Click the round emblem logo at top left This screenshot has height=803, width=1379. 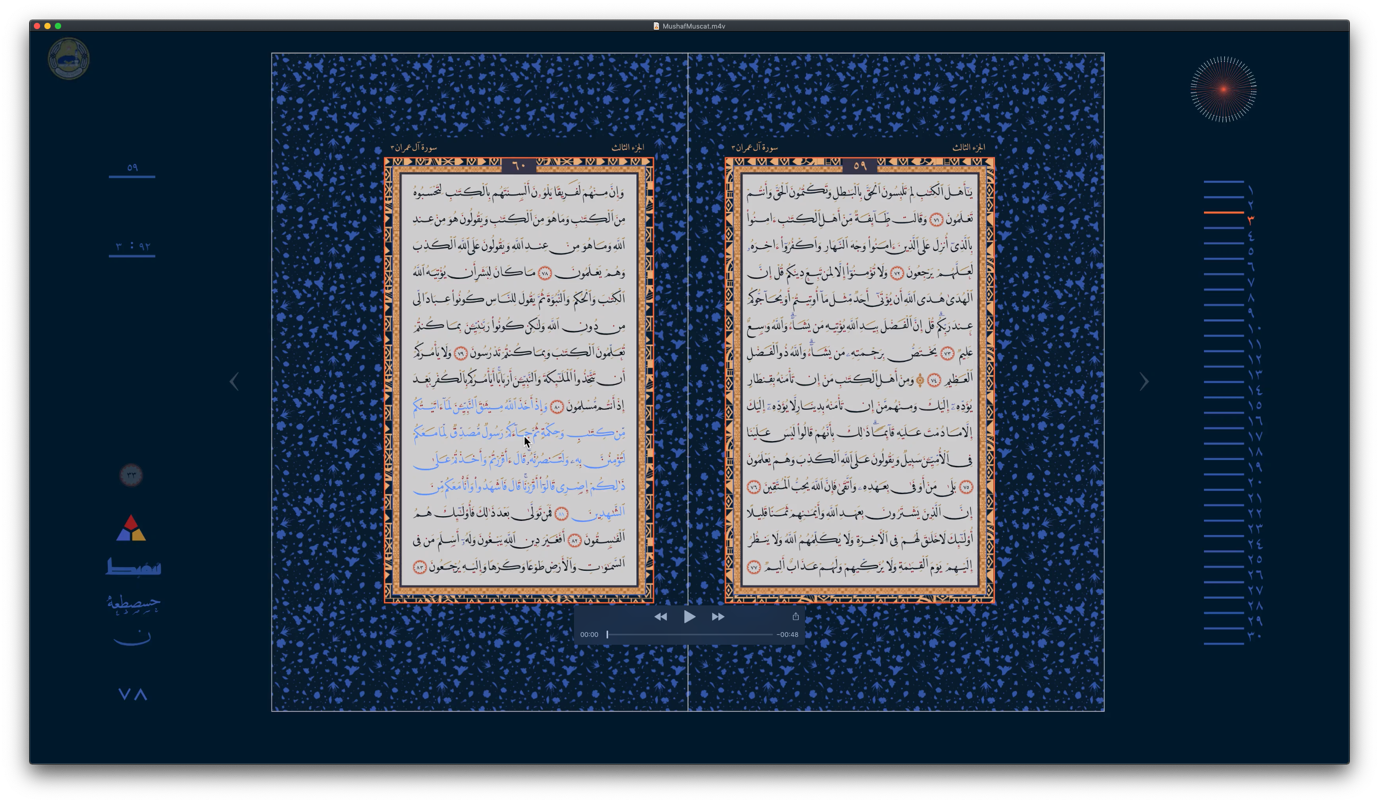pyautogui.click(x=69, y=59)
